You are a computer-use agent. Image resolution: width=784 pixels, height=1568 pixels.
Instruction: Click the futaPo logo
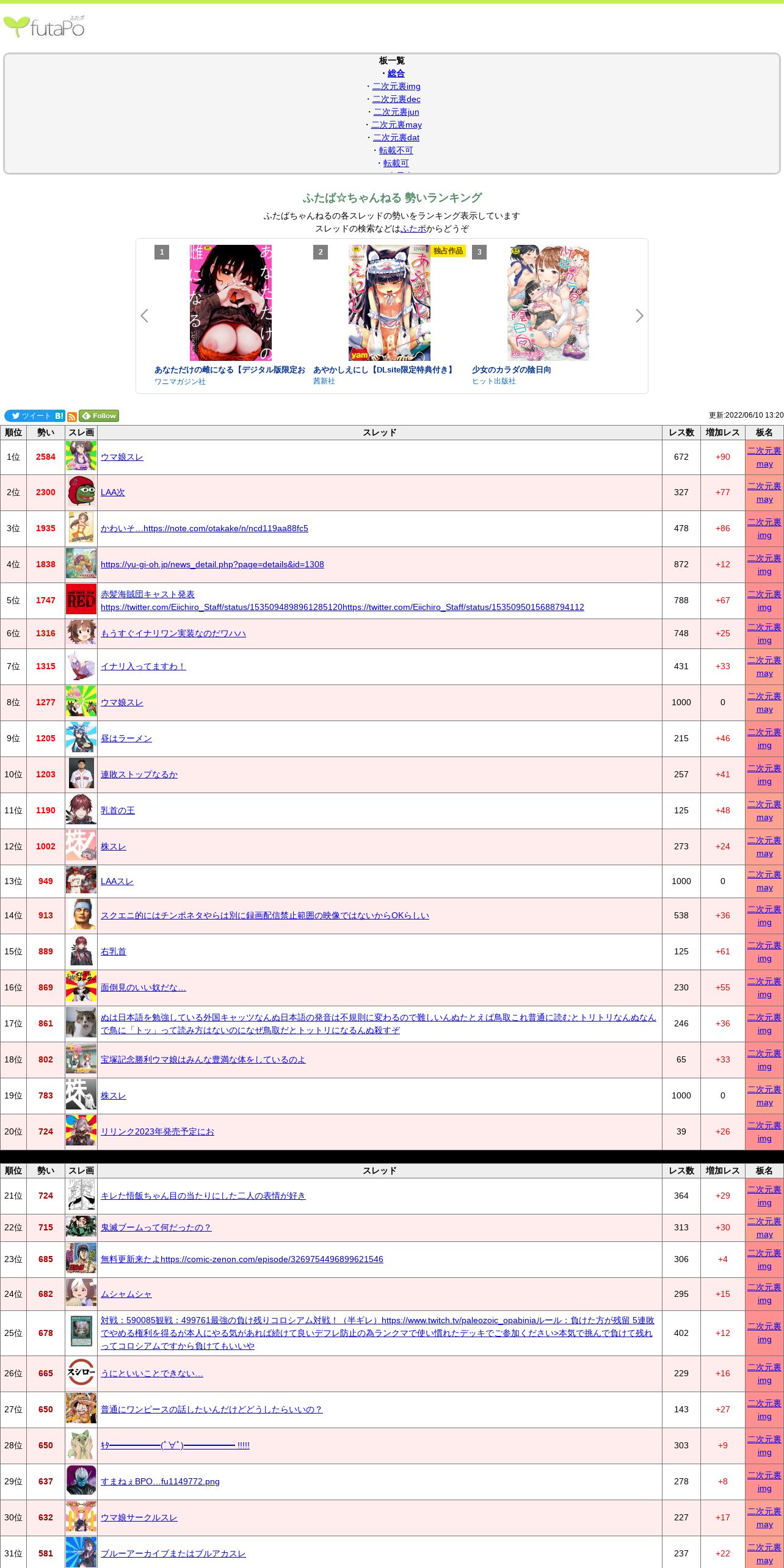click(44, 27)
